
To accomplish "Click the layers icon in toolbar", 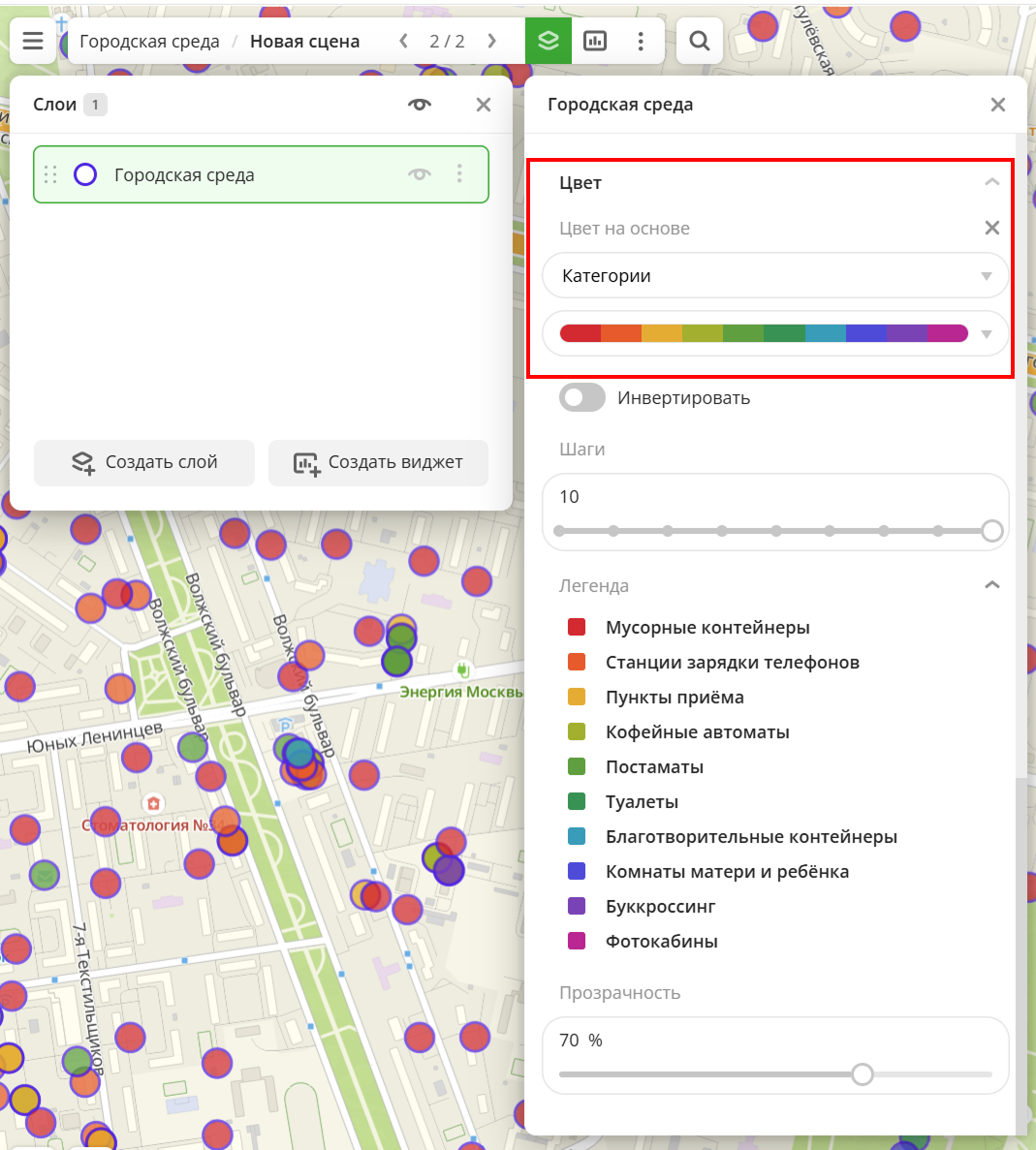I will [549, 41].
